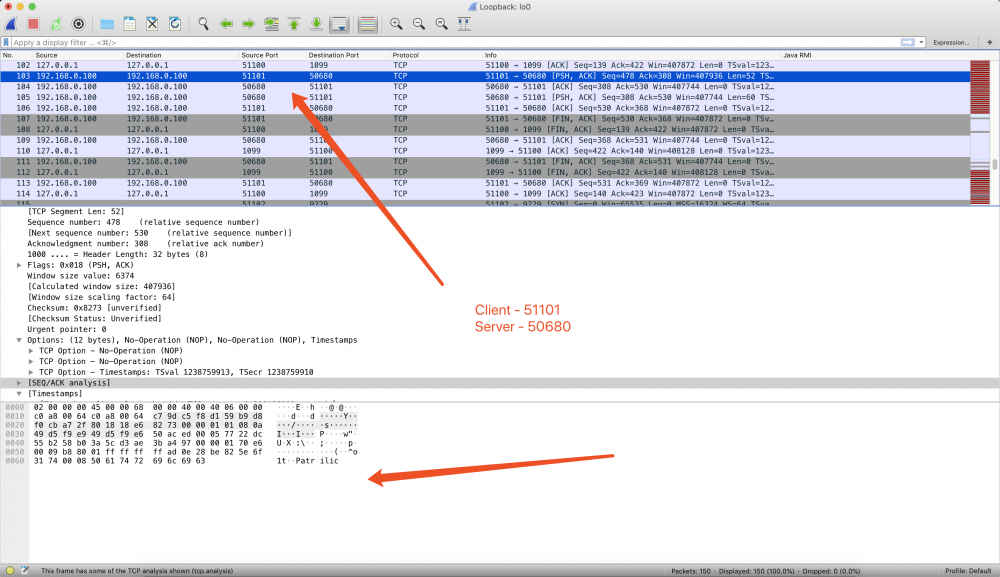This screenshot has height=577, width=1000.
Task: Stop the running capture
Action: pos(33,24)
